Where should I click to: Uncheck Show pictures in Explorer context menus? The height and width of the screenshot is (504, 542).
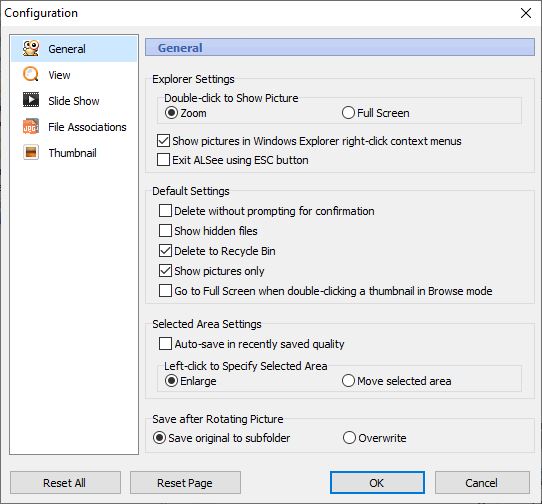[163, 141]
